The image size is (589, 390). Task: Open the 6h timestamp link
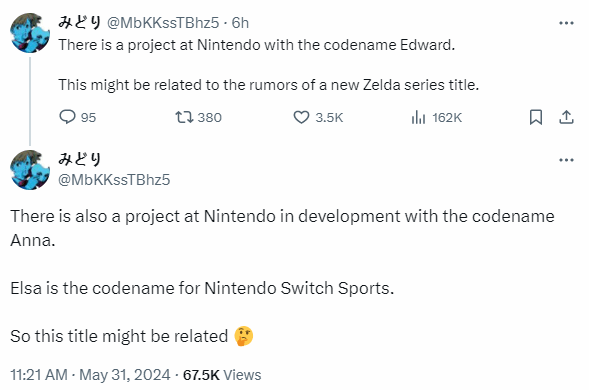(x=240, y=23)
